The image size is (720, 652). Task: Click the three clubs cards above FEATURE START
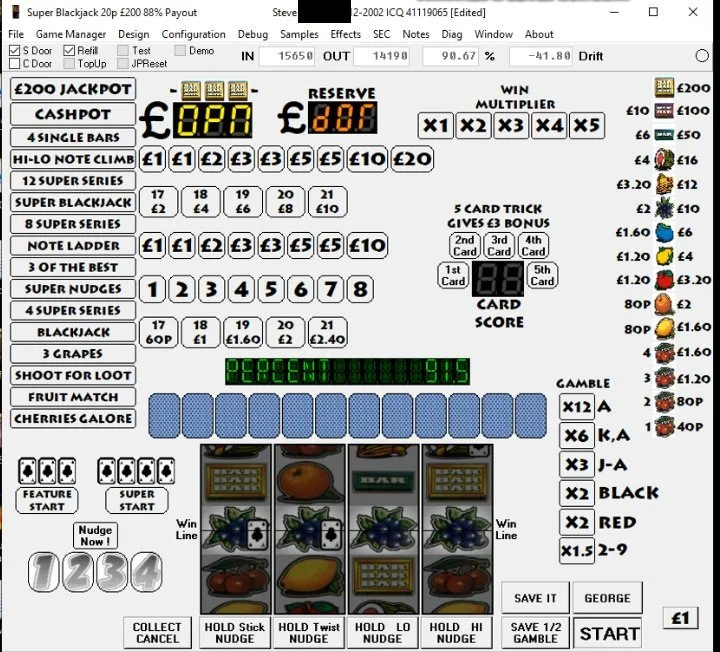(x=47, y=471)
